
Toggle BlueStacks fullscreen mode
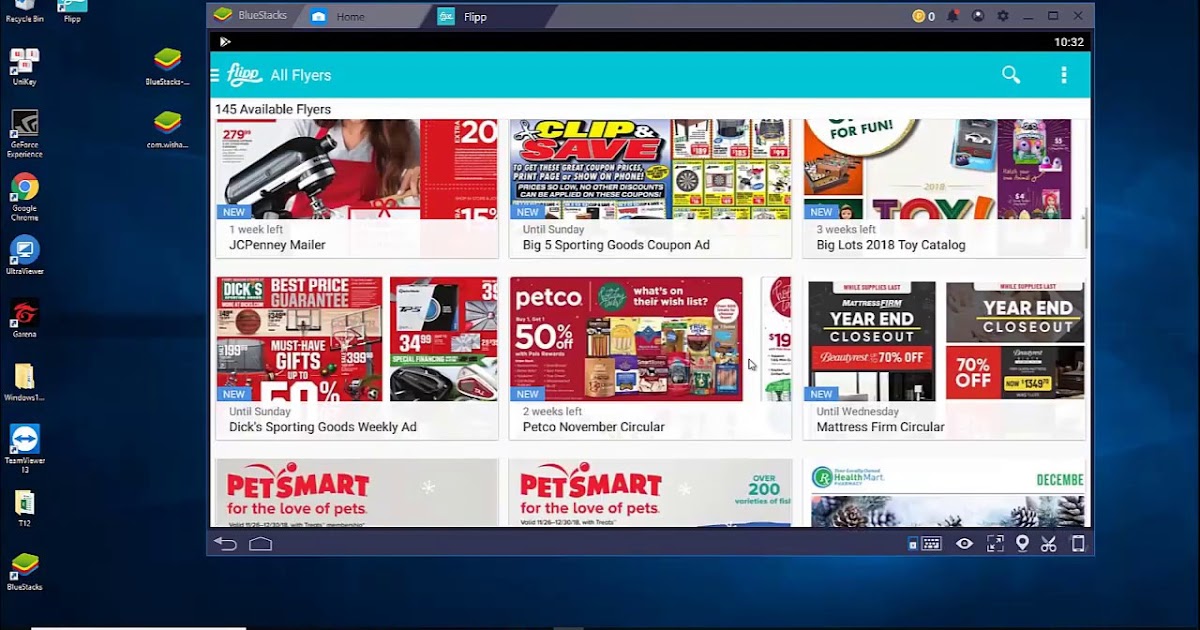click(x=994, y=544)
